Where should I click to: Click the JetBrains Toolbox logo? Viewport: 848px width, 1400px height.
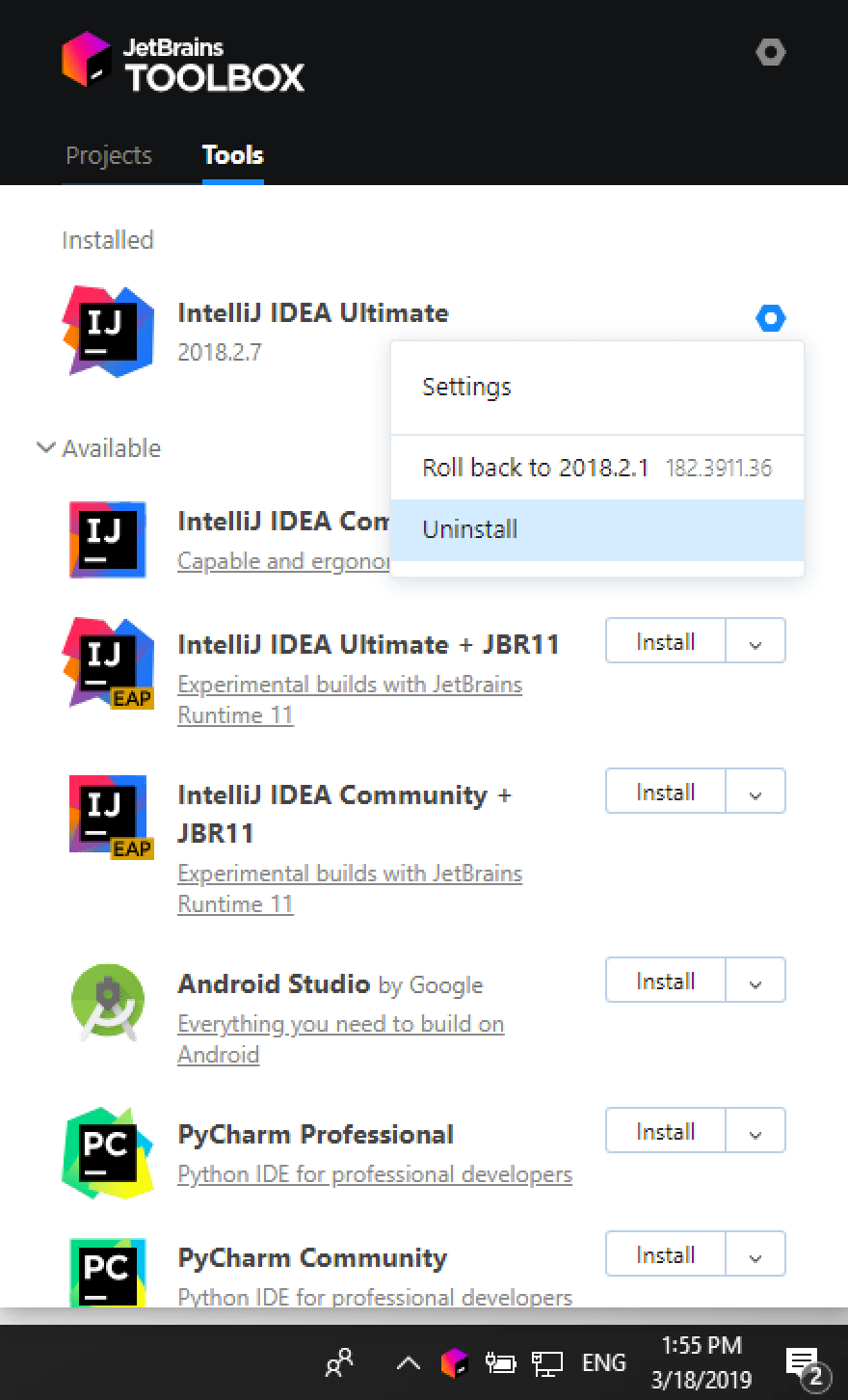[x=183, y=62]
